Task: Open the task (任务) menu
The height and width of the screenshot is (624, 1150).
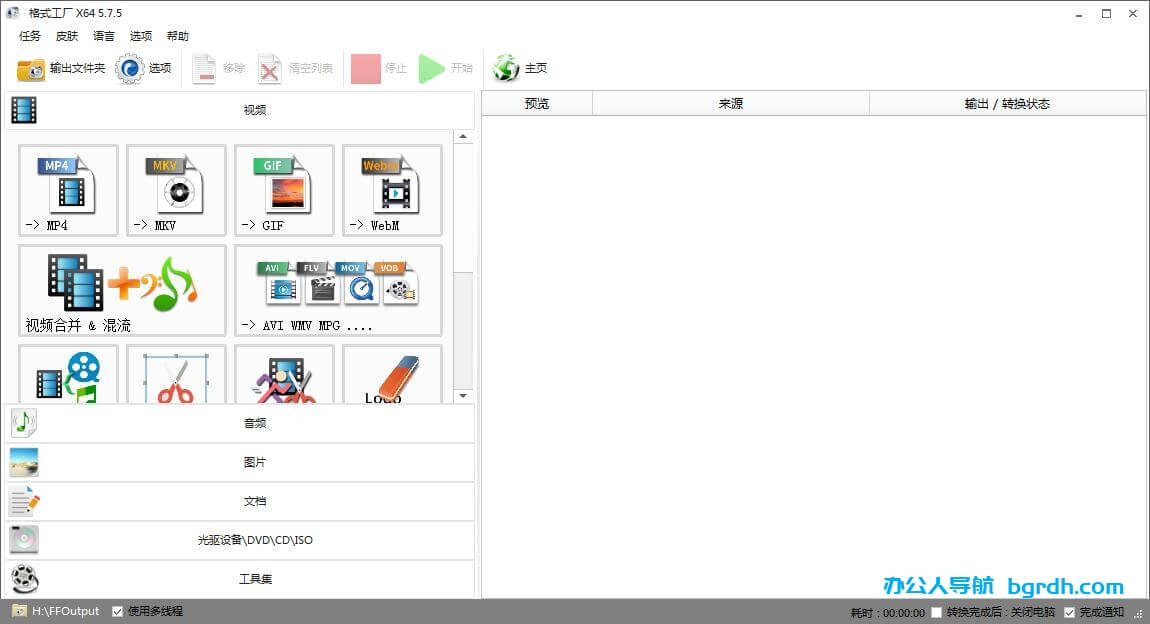Action: pyautogui.click(x=30, y=36)
